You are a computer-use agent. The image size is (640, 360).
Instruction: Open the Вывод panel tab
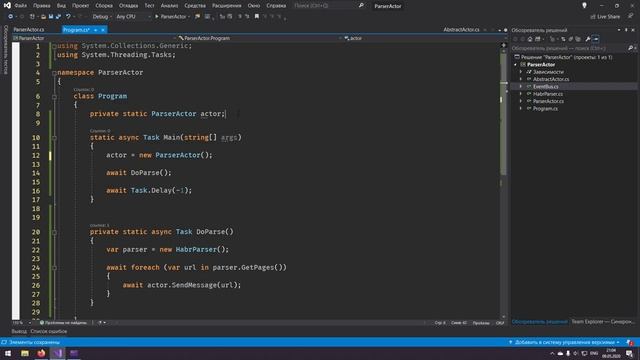point(19,331)
